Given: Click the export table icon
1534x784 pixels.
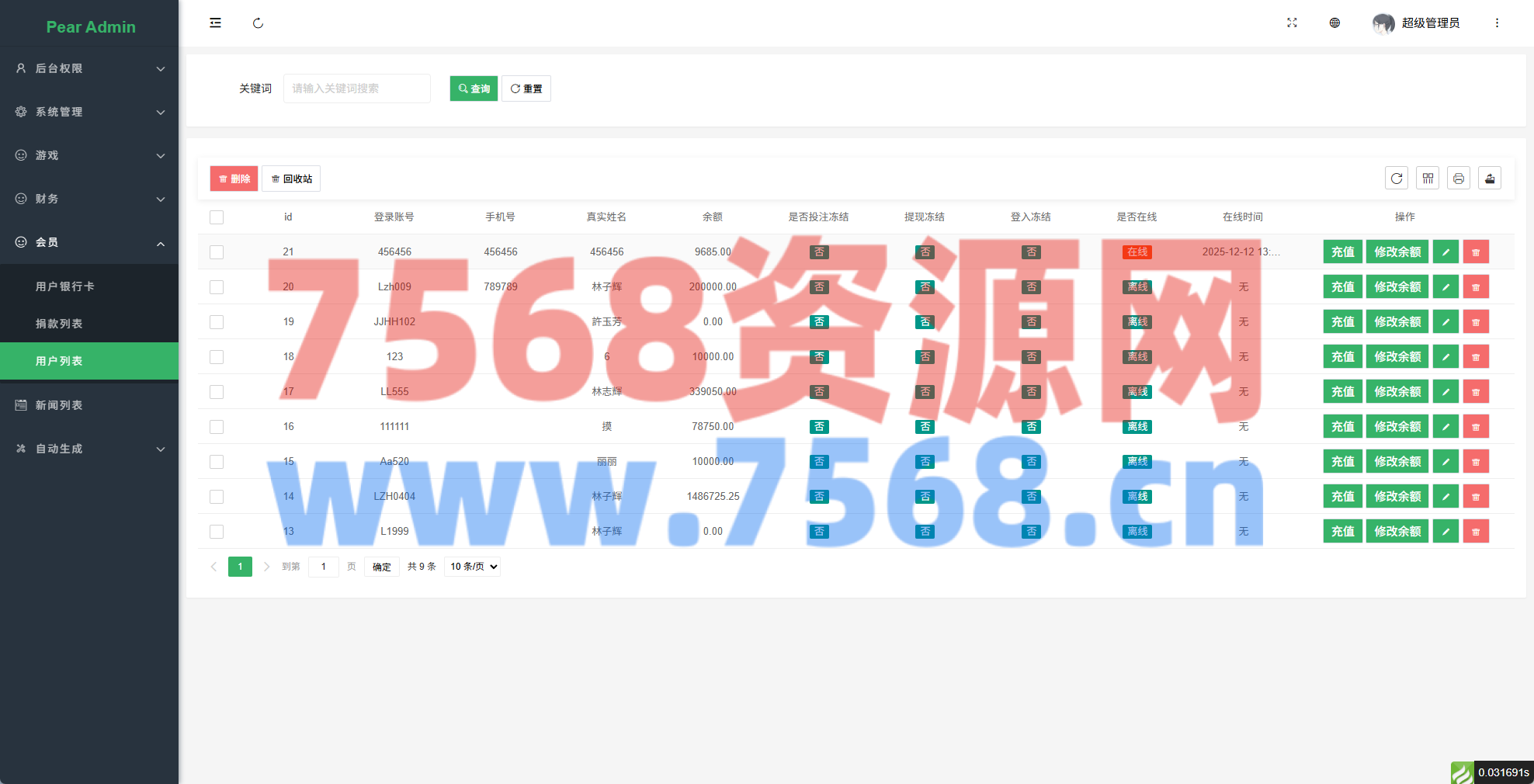Looking at the screenshot, I should (1490, 179).
